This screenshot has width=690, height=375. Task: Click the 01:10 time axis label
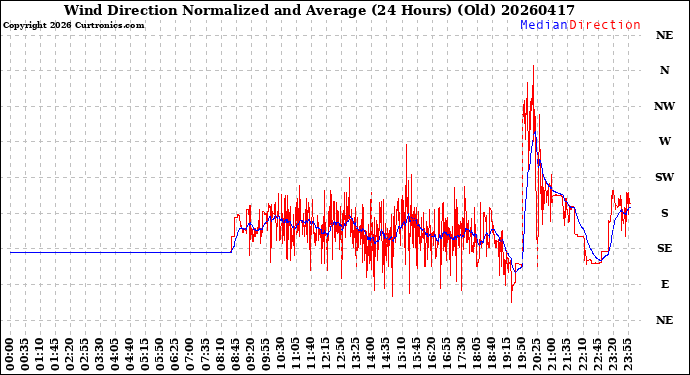pyautogui.click(x=40, y=354)
